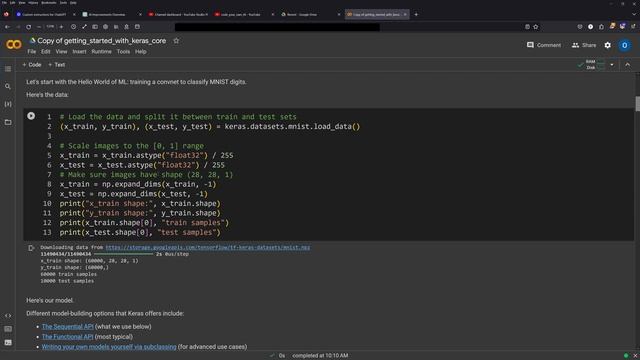
Task: Open the Terminal icon at sidebar bottom
Action: tap(8, 342)
